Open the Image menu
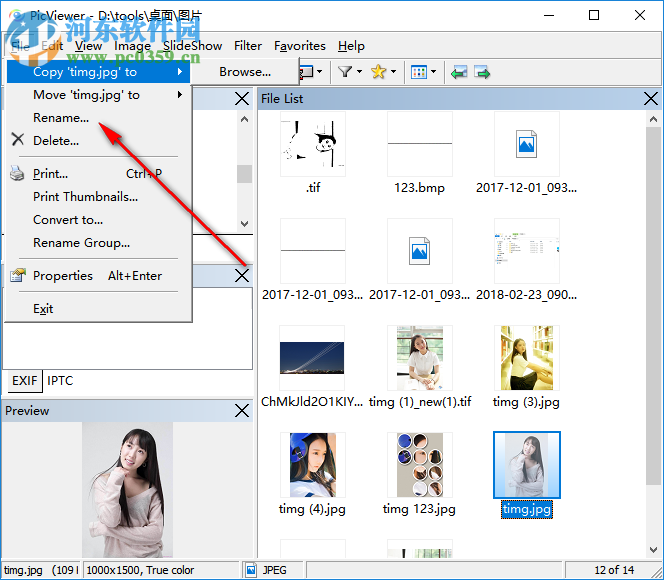664x580 pixels. pos(133,46)
